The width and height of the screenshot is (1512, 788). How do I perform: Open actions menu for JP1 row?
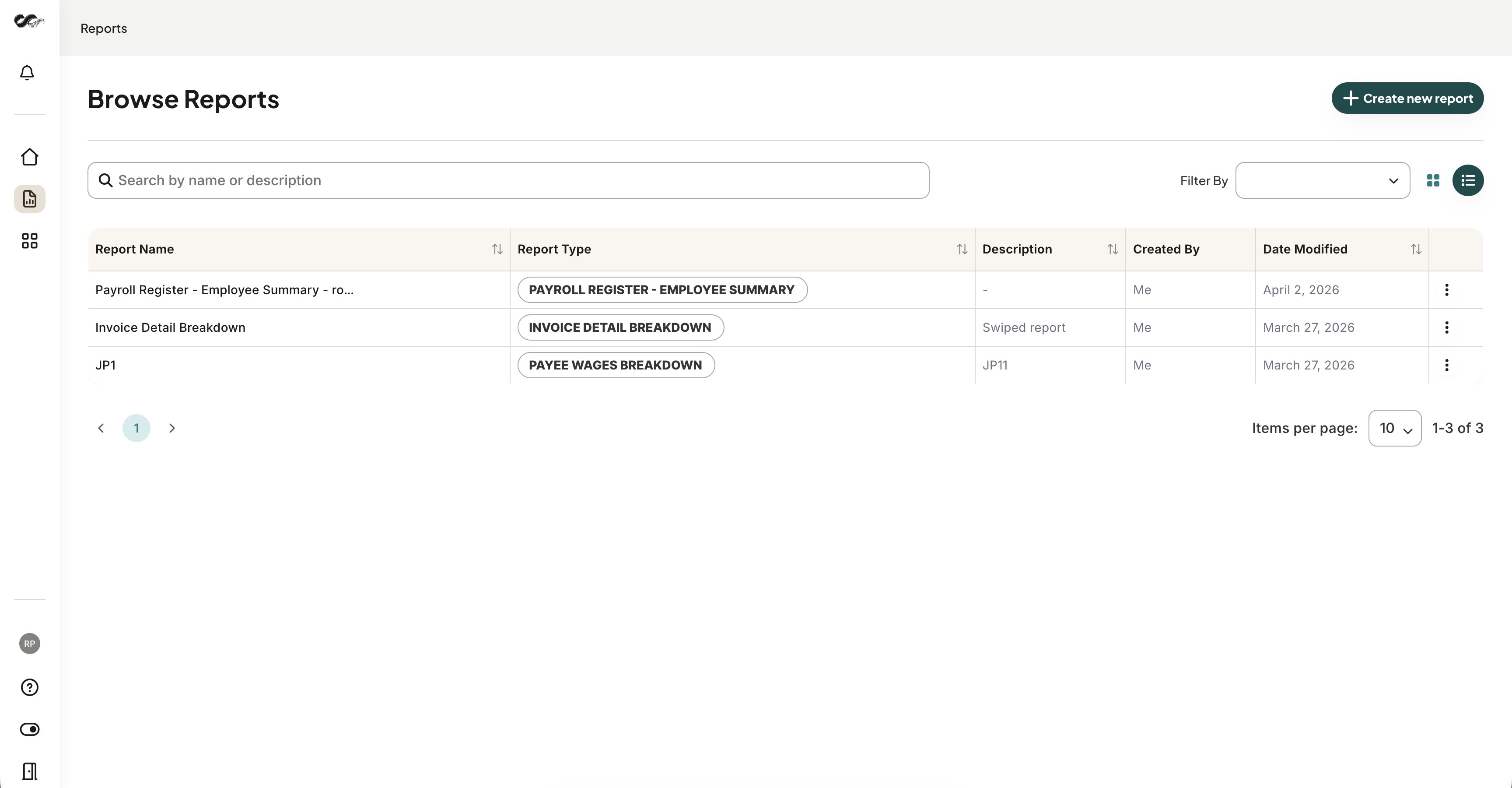[1446, 365]
